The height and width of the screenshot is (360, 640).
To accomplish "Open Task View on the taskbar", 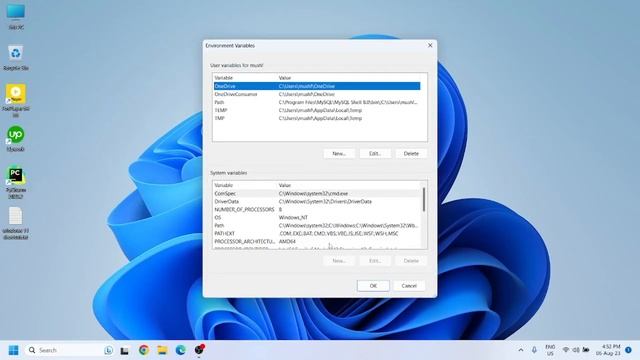I will coord(124,350).
